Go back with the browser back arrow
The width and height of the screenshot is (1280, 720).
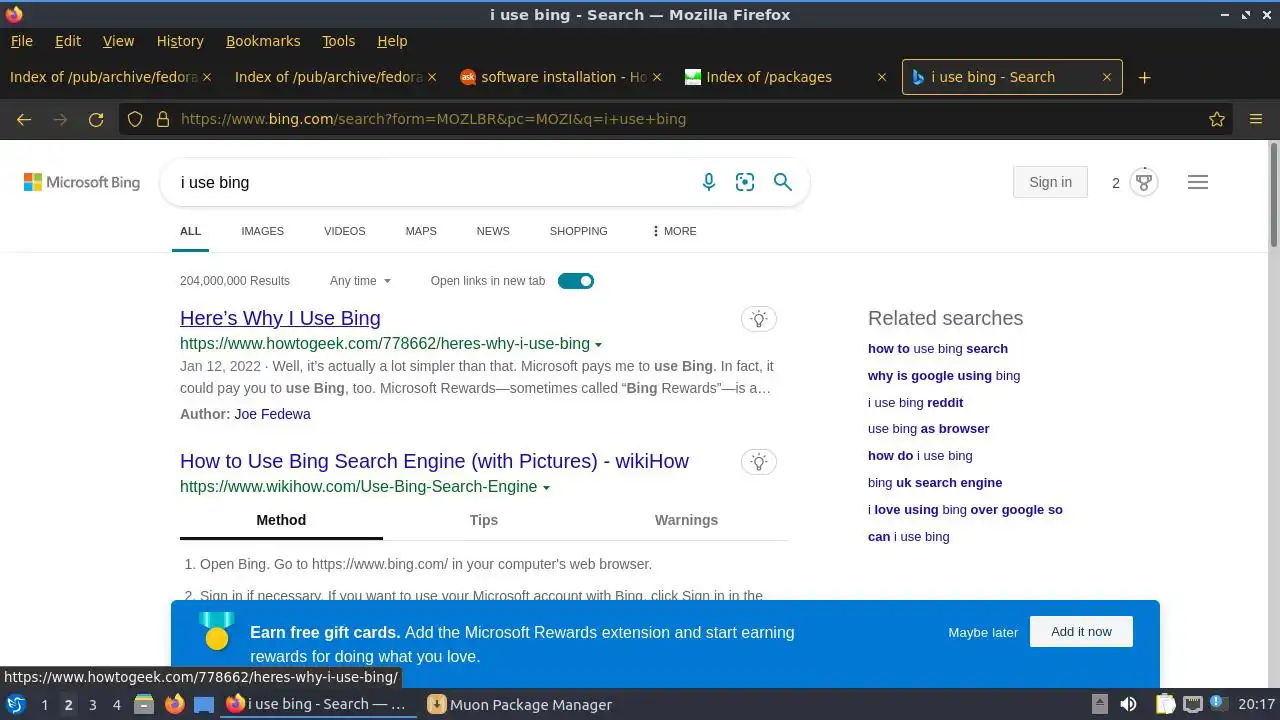coord(24,119)
